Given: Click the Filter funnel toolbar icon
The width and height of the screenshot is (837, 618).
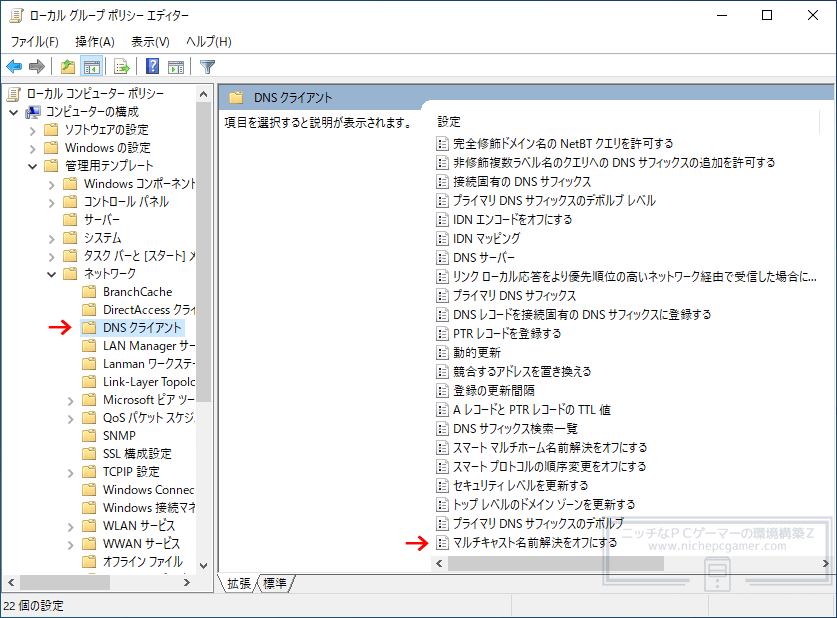Looking at the screenshot, I should pyautogui.click(x=207, y=67).
